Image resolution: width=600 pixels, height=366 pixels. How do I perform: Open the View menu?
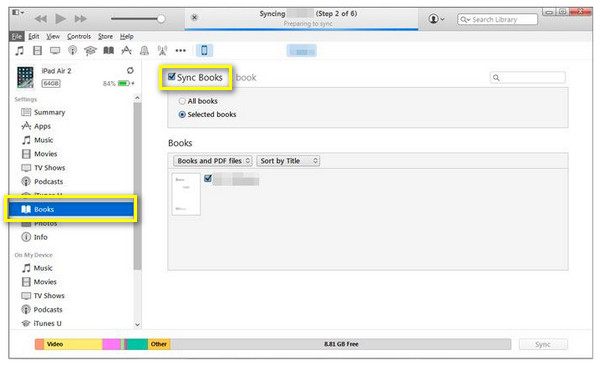(x=53, y=36)
